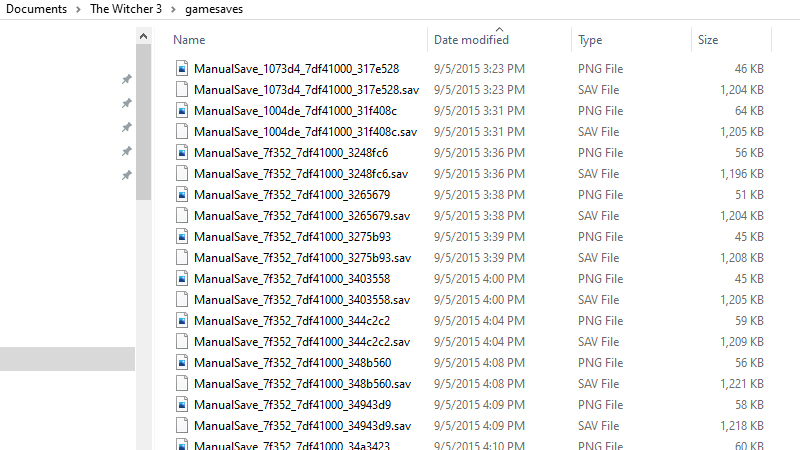Click PNG icon of ManualSave_7f352_7df41000_3265679
The height and width of the screenshot is (450, 800).
click(x=182, y=194)
